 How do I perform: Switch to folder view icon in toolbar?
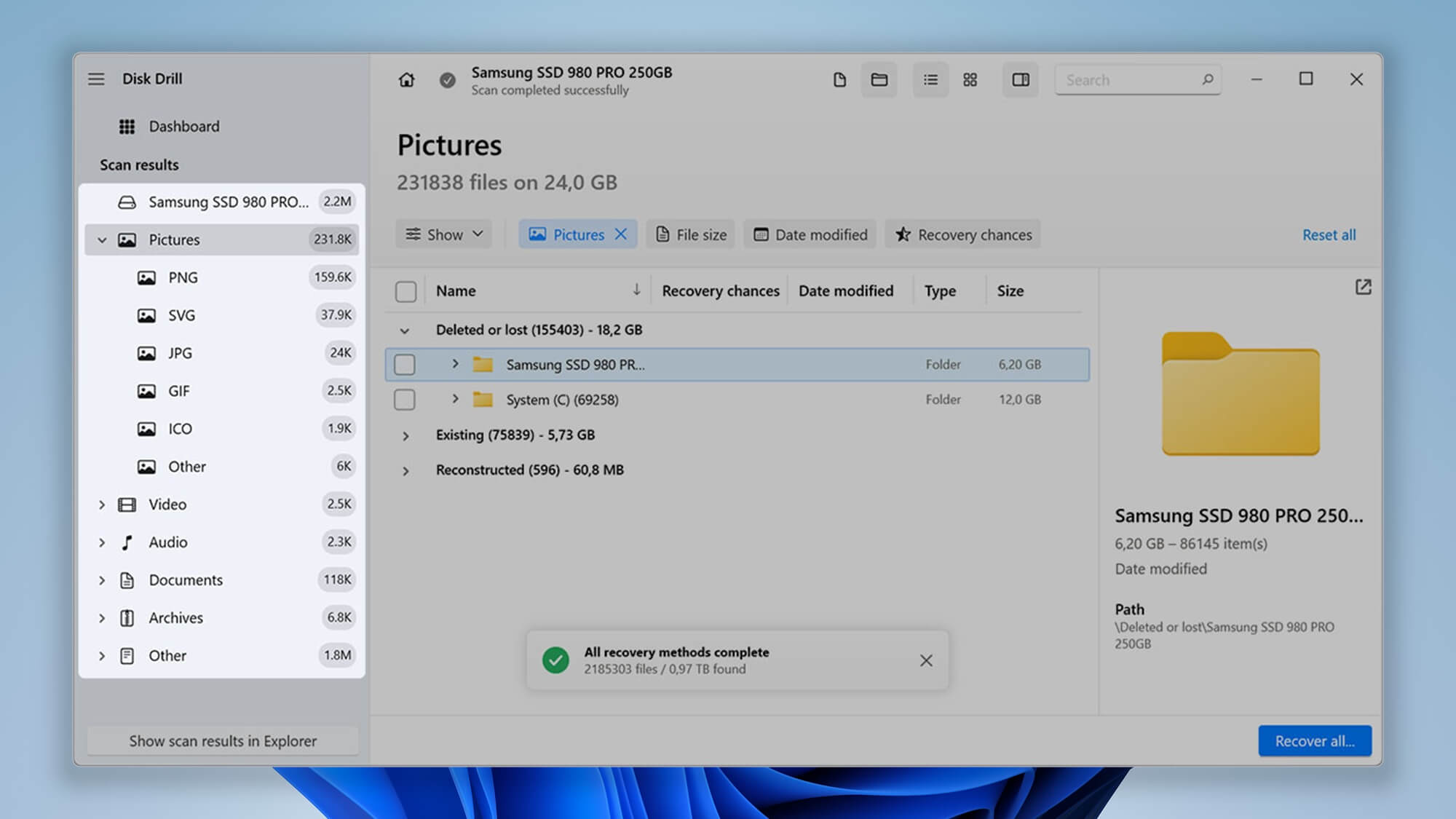tap(879, 80)
